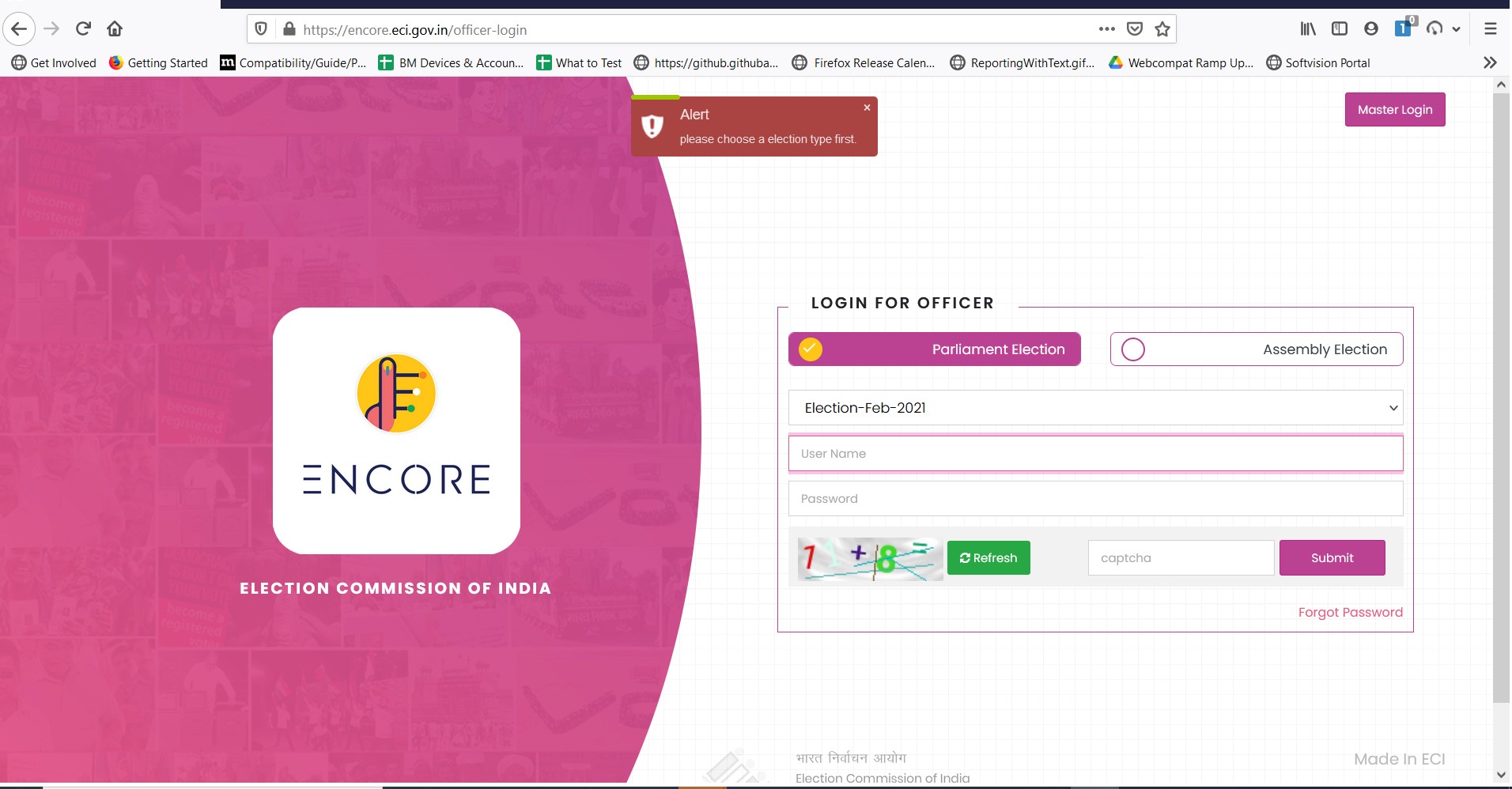Click the tracking protection shield icon
The width and height of the screenshot is (1512, 789).
tap(263, 28)
